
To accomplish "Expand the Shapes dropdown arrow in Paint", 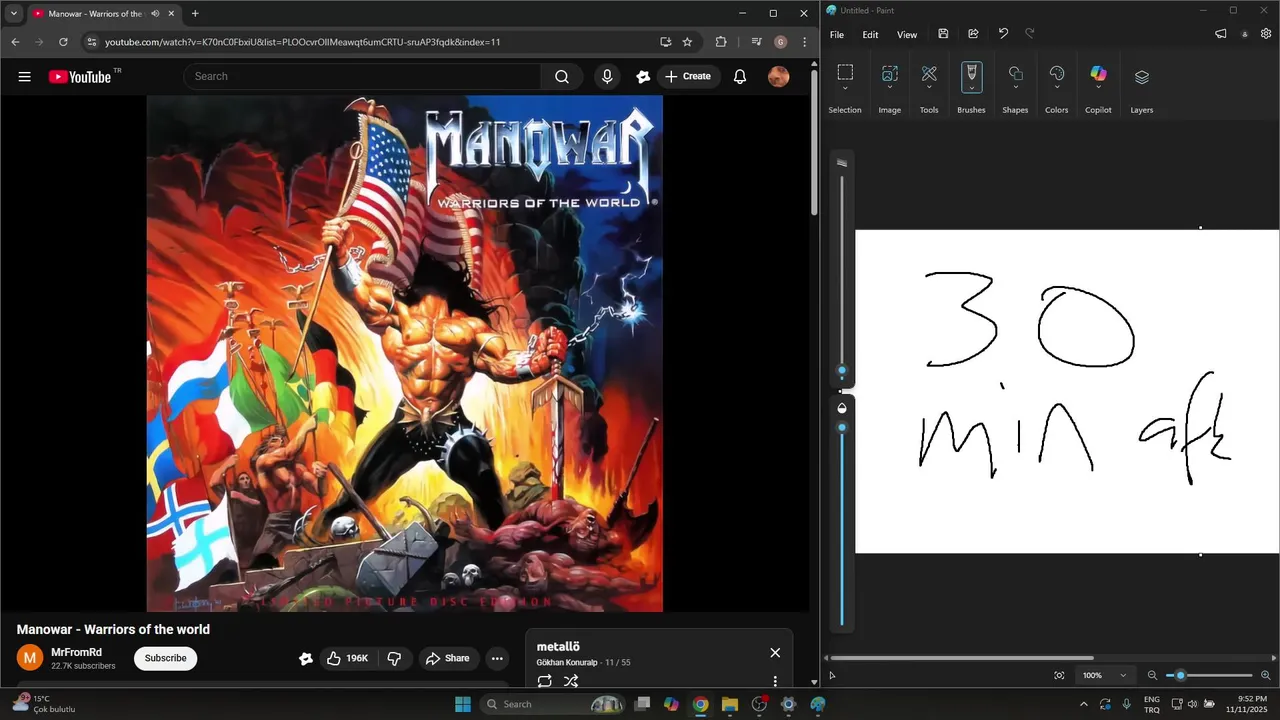I will coord(1015,88).
